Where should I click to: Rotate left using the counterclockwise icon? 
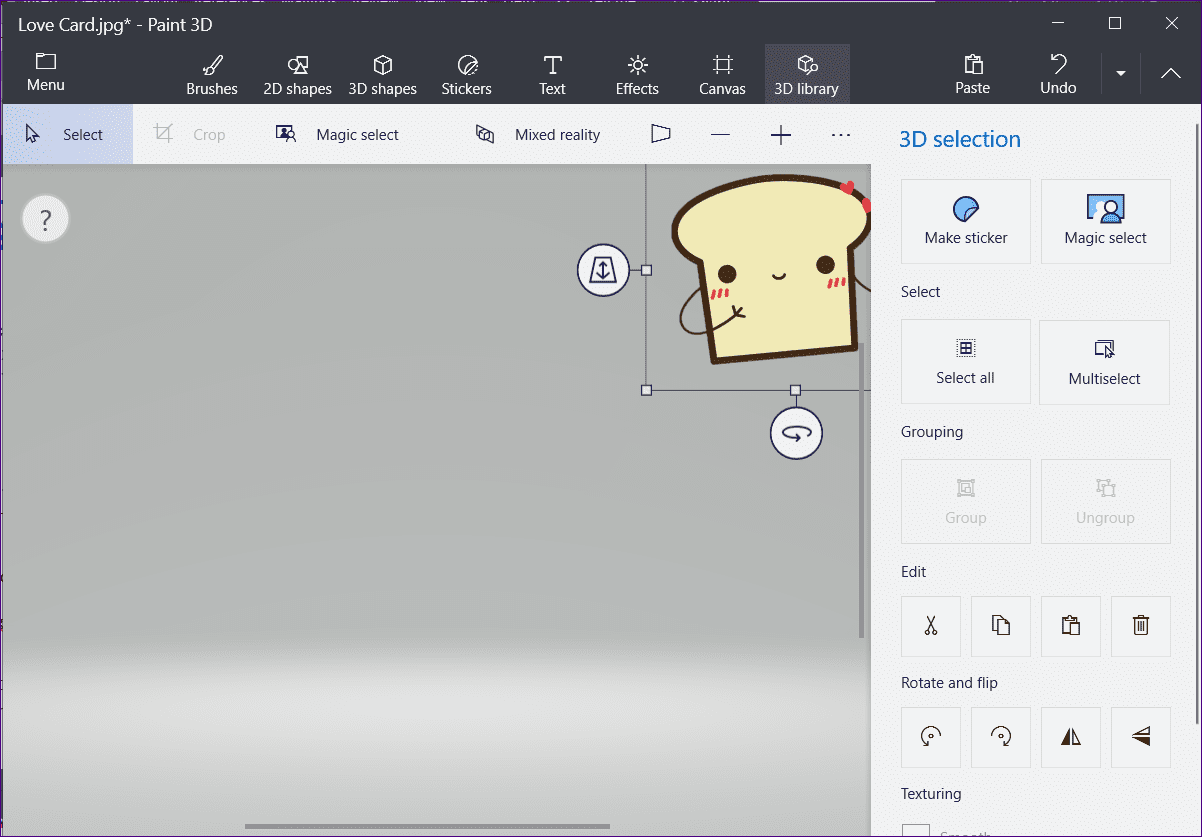[931, 737]
